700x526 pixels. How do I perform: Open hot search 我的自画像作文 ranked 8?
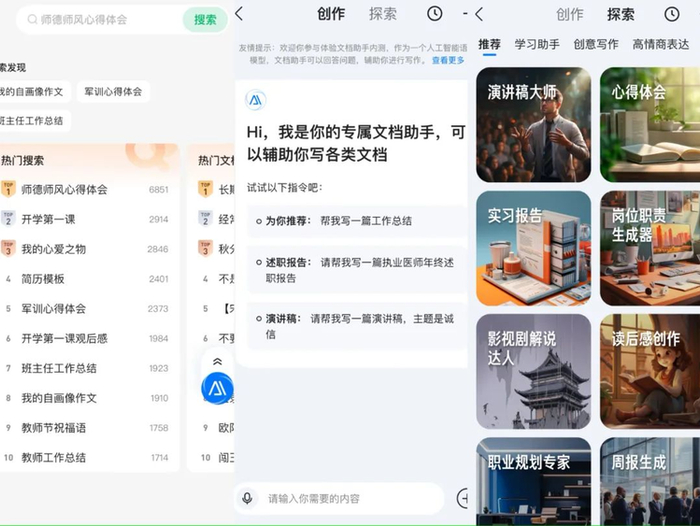(85, 398)
